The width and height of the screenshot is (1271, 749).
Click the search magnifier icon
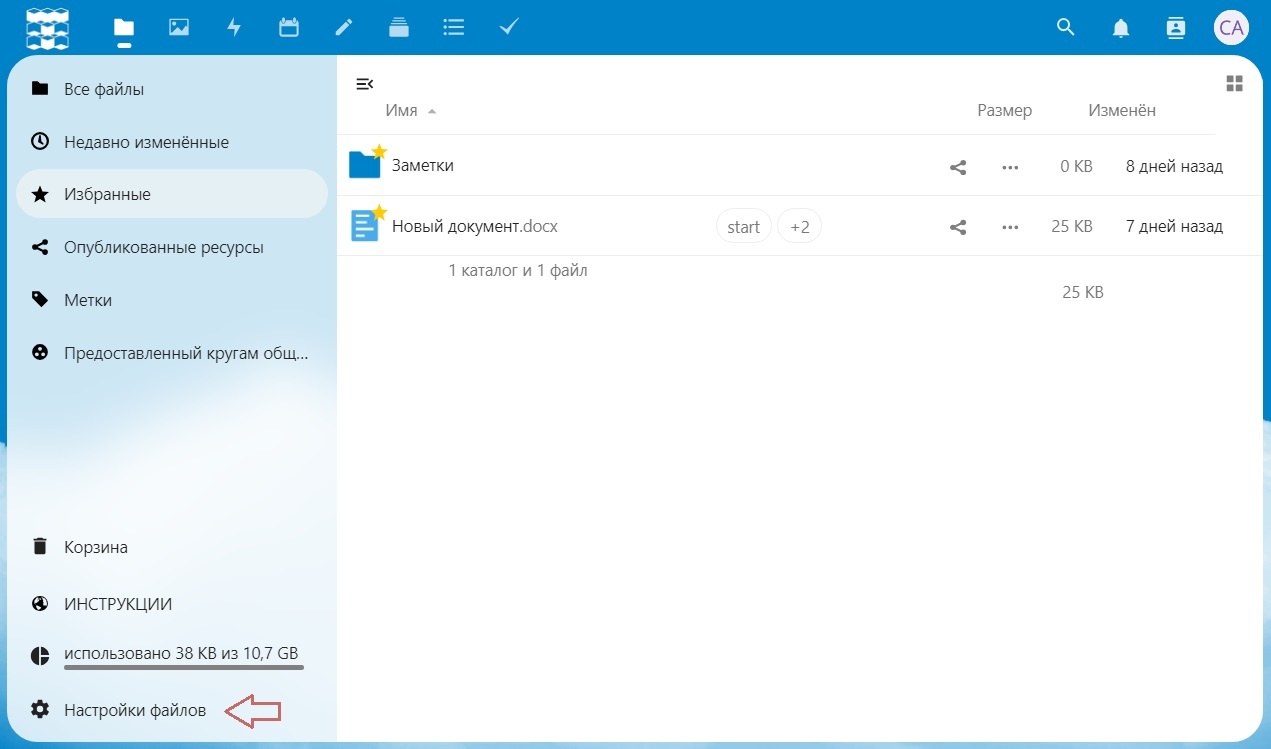click(1066, 28)
